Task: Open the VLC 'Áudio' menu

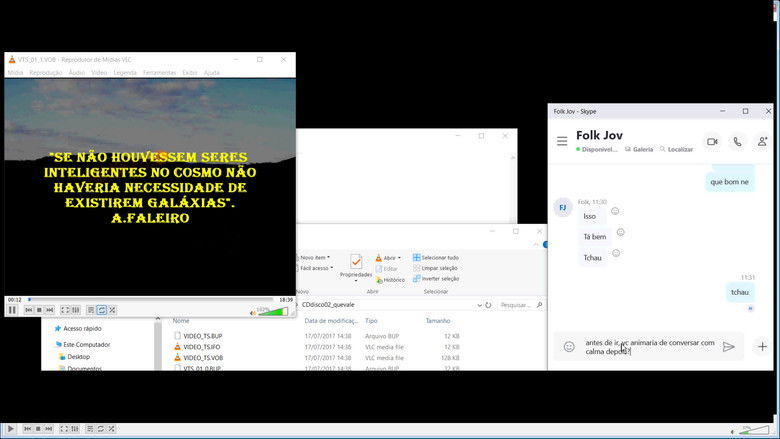Action: coord(77,73)
